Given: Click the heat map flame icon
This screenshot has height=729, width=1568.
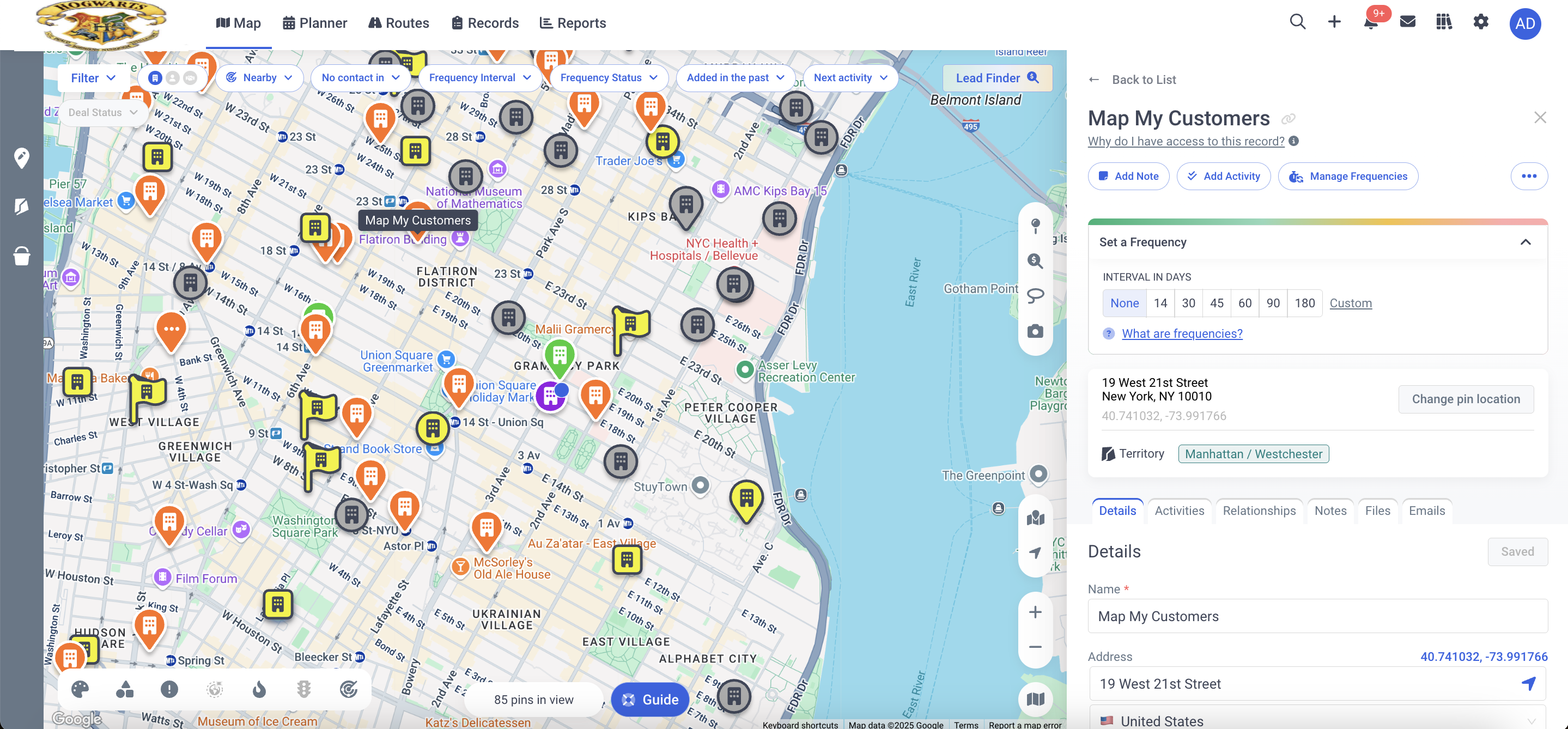Looking at the screenshot, I should (x=259, y=689).
